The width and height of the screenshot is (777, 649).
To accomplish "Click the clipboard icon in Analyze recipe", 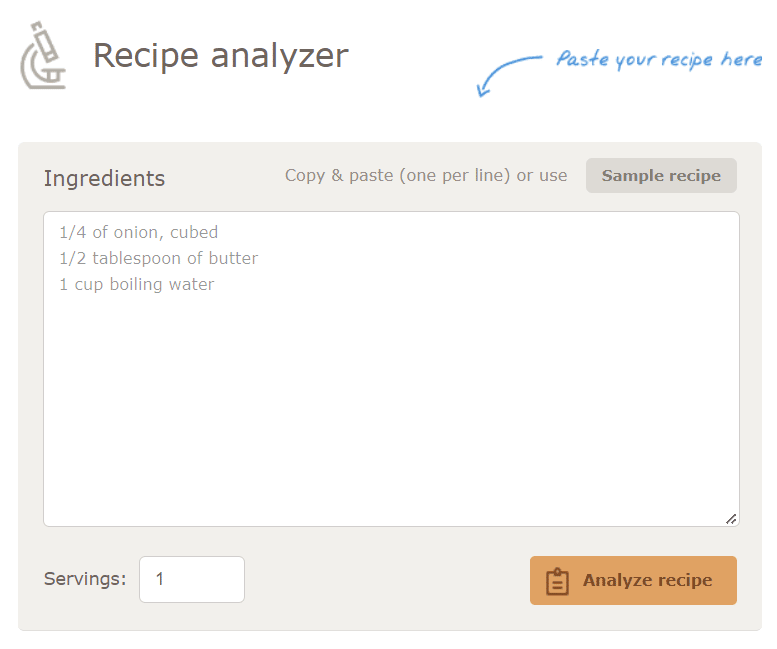I will point(557,581).
